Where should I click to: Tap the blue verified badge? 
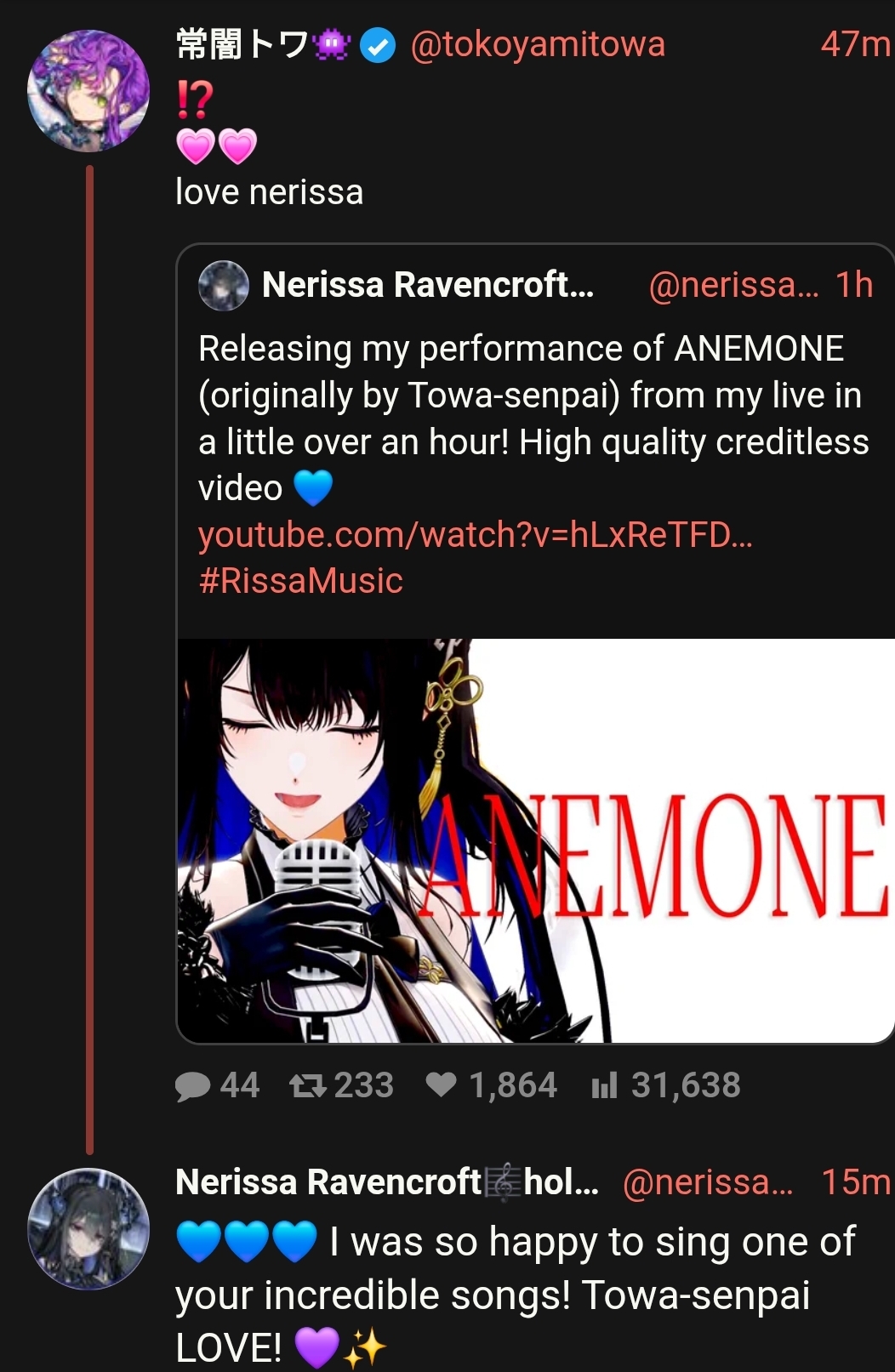point(378,46)
